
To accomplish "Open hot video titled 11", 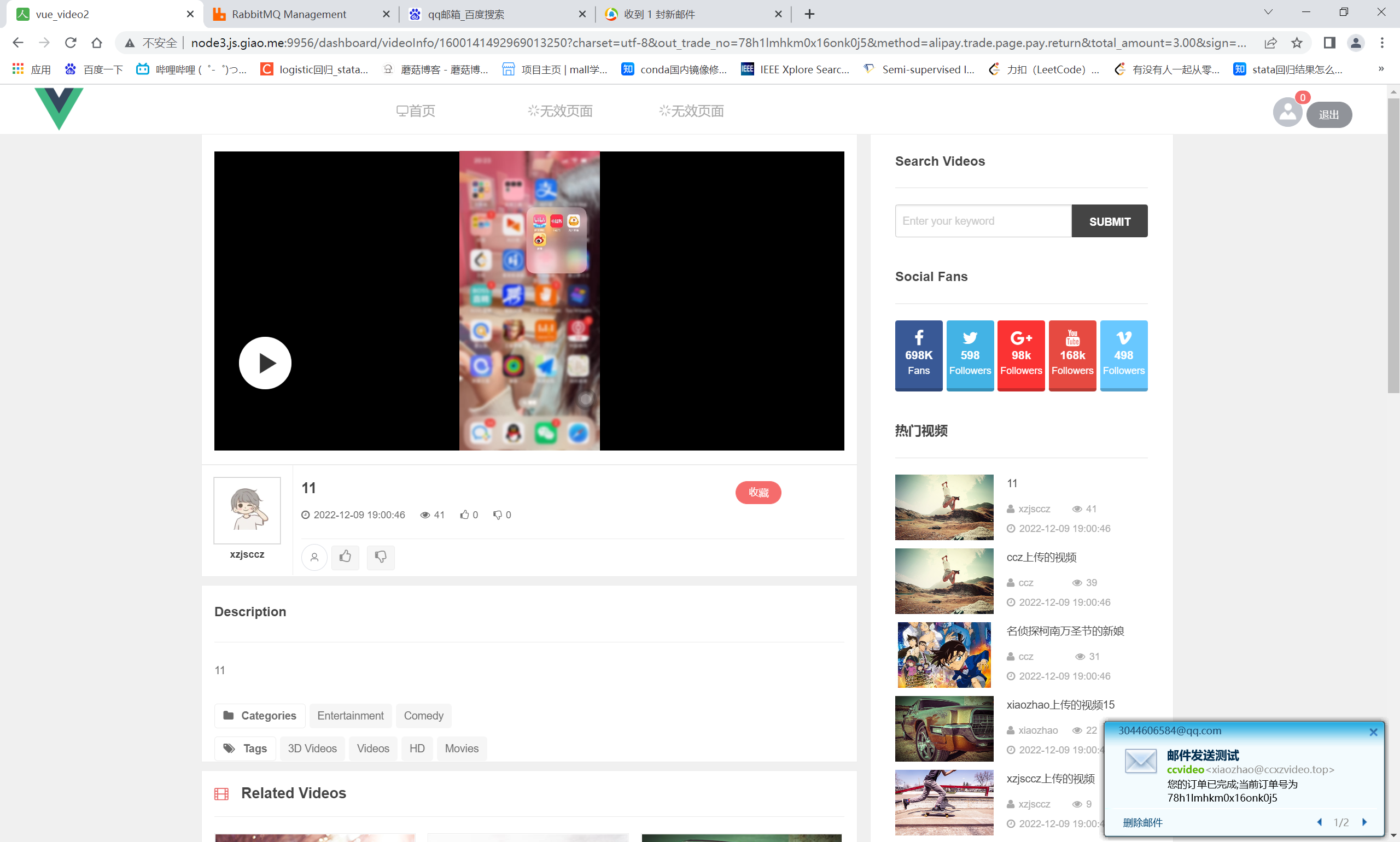I will (x=1012, y=483).
